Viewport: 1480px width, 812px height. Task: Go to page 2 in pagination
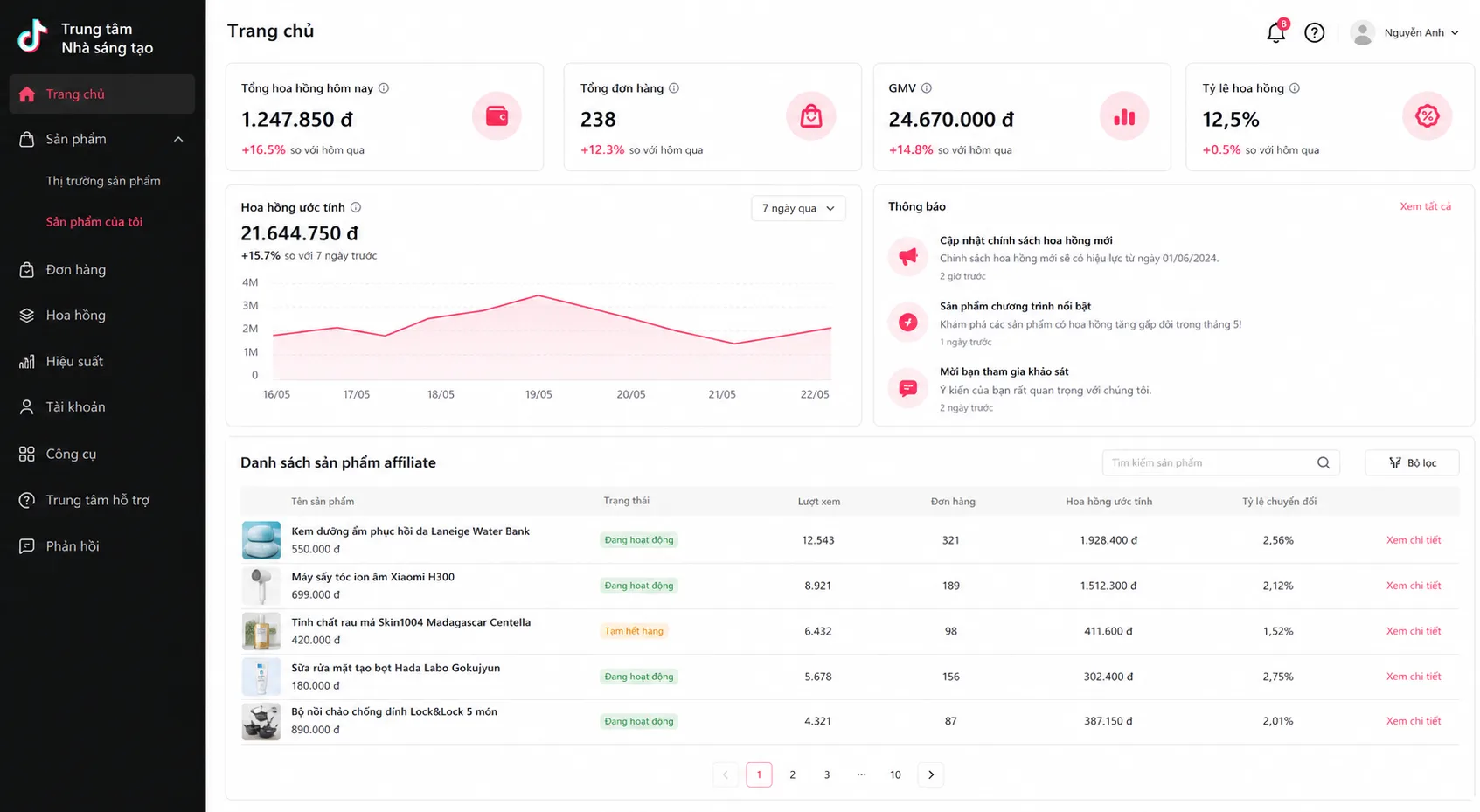point(792,774)
